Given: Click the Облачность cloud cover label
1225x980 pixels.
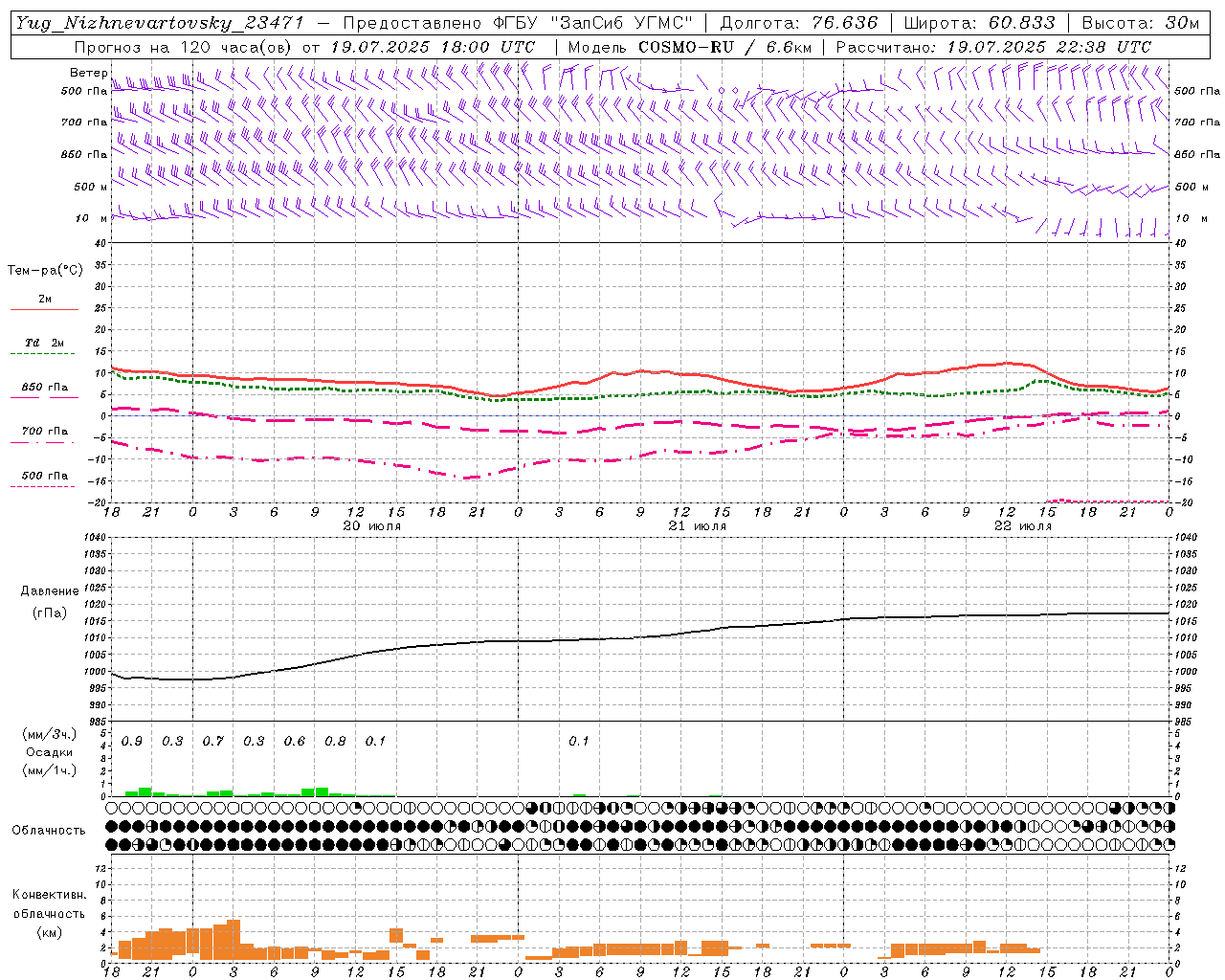Looking at the screenshot, I should point(49,830).
